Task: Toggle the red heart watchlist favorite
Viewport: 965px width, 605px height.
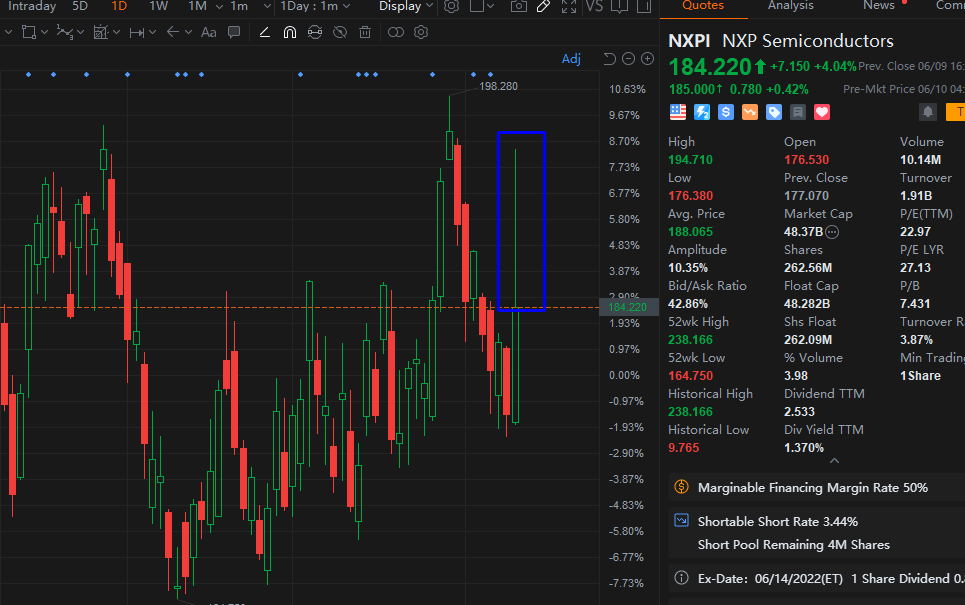Action: tap(822, 112)
